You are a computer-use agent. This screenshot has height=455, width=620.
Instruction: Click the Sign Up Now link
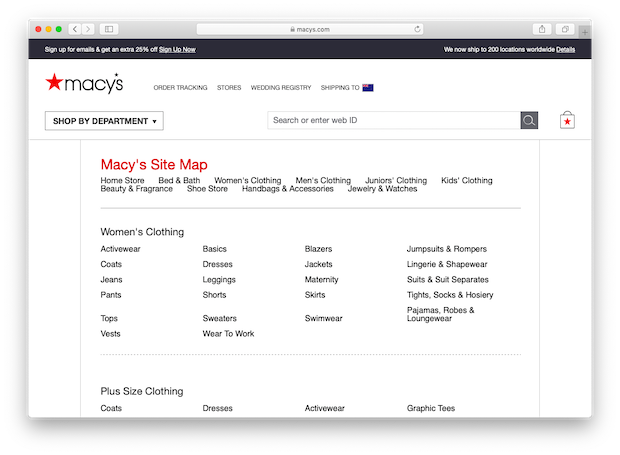(177, 49)
